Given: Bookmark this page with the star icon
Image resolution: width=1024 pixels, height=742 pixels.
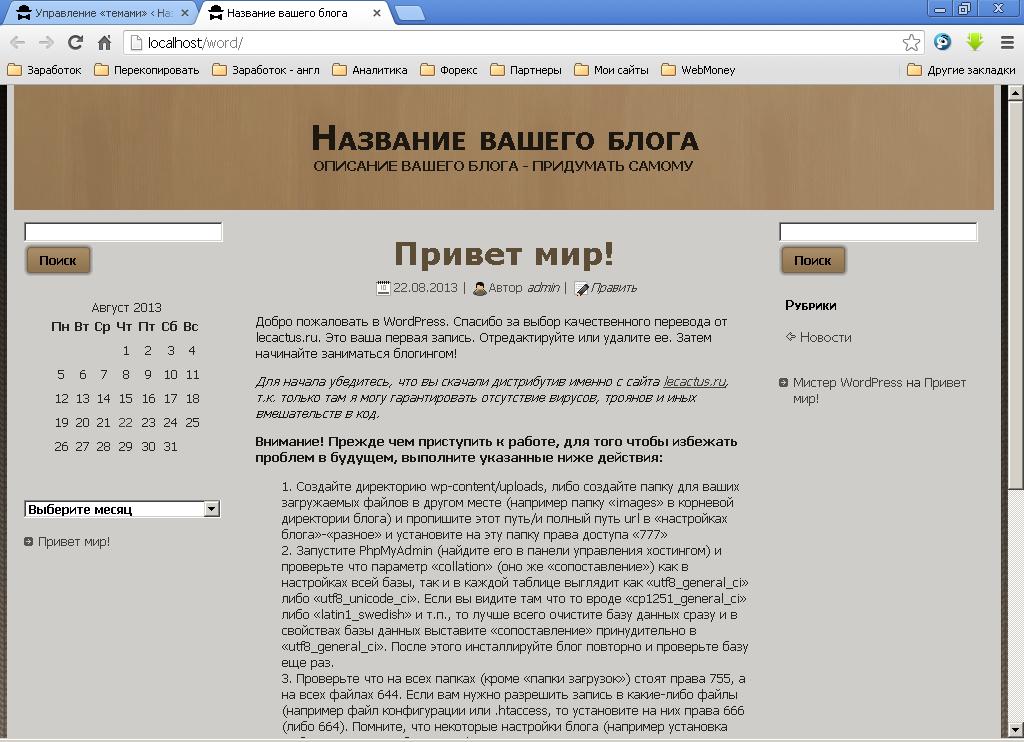Looking at the screenshot, I should click(912, 43).
